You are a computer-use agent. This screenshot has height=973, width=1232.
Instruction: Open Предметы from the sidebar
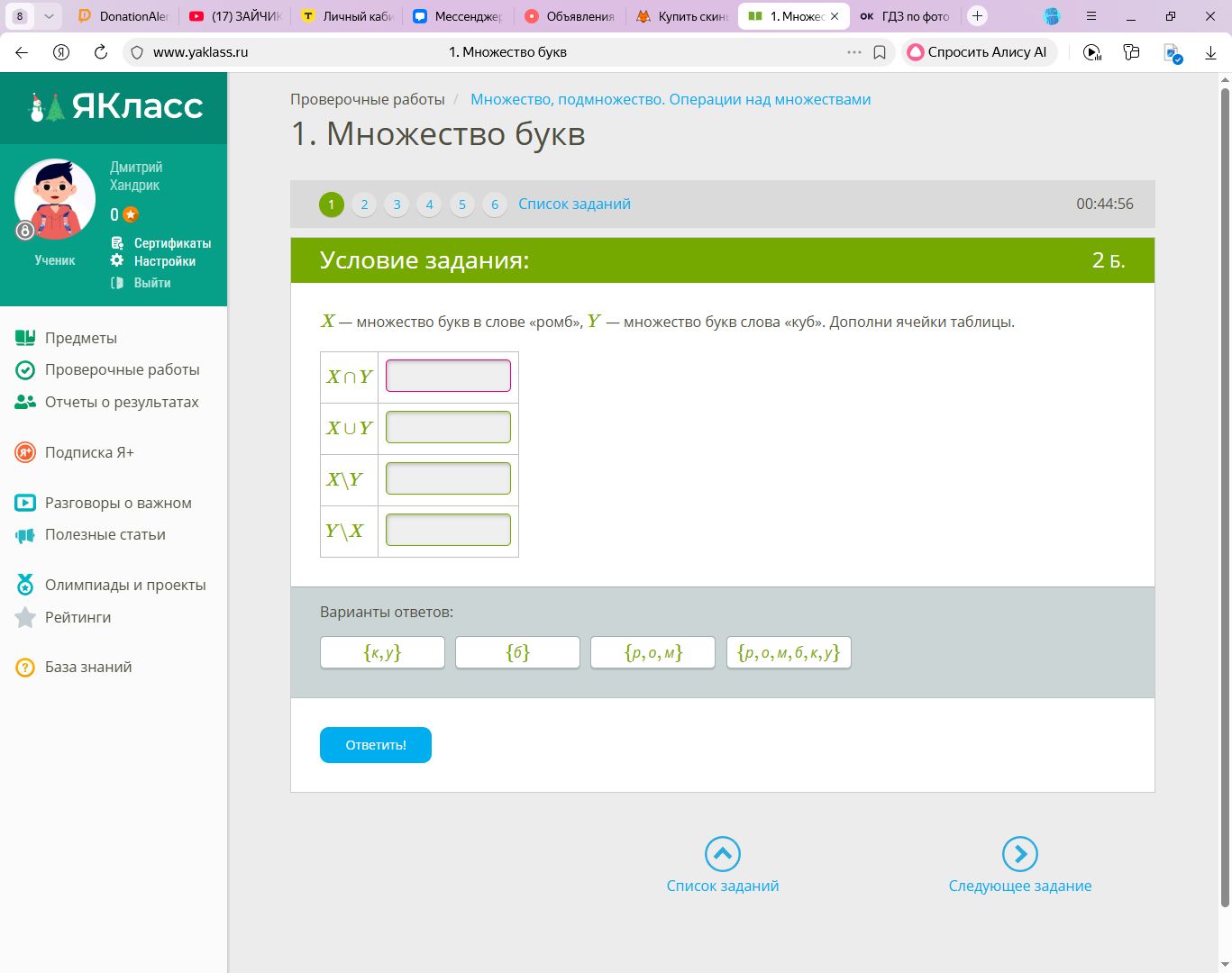80,338
